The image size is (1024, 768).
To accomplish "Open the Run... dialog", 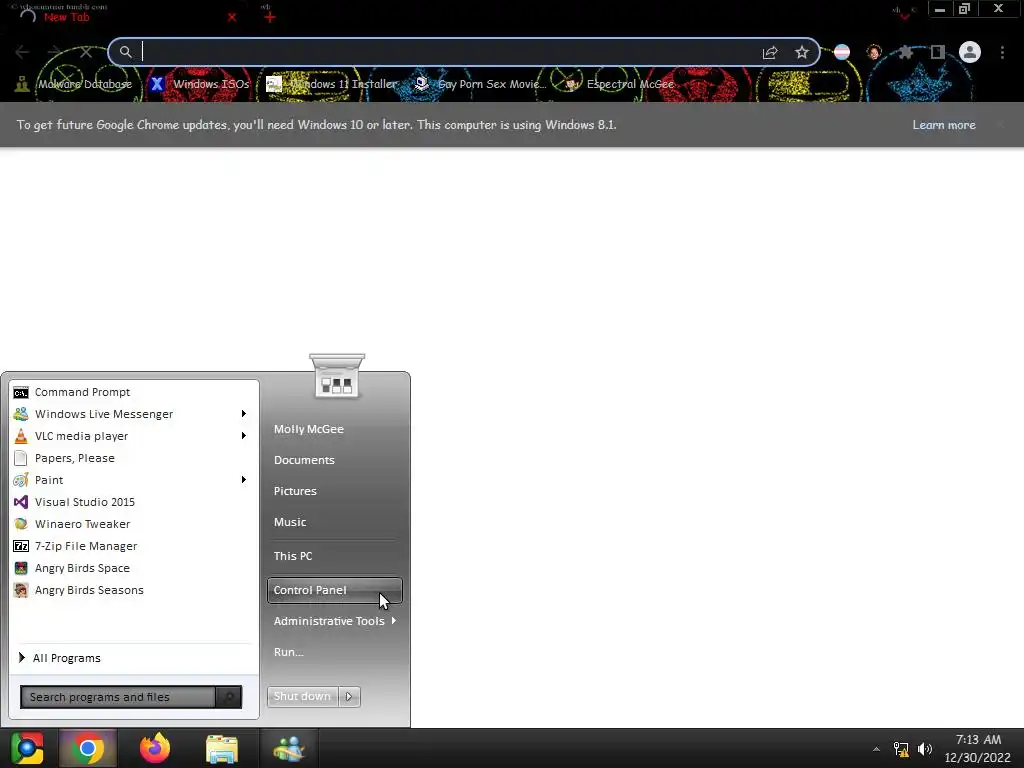I will tap(289, 652).
